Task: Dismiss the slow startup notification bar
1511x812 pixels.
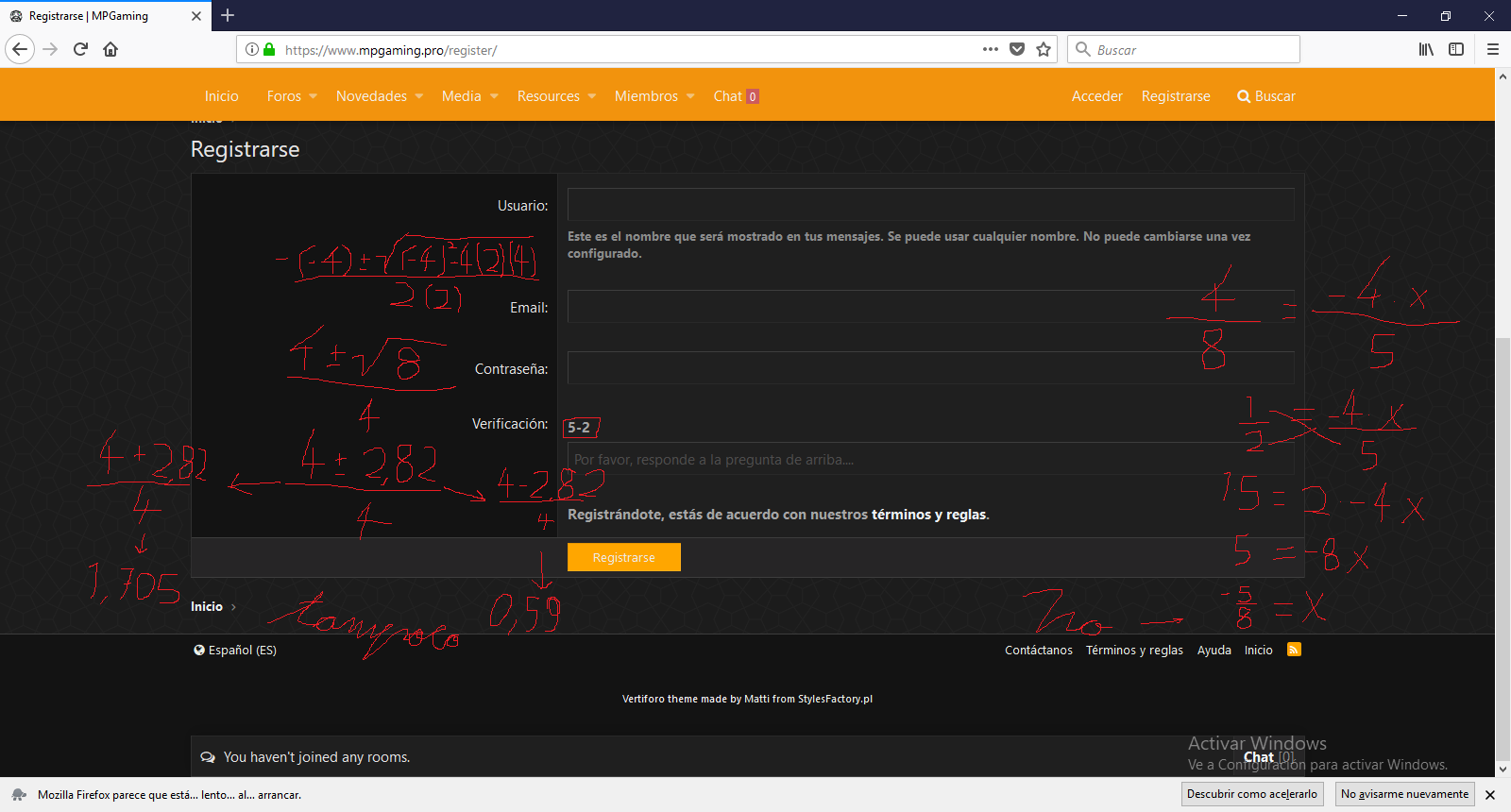Action: pos(1490,795)
